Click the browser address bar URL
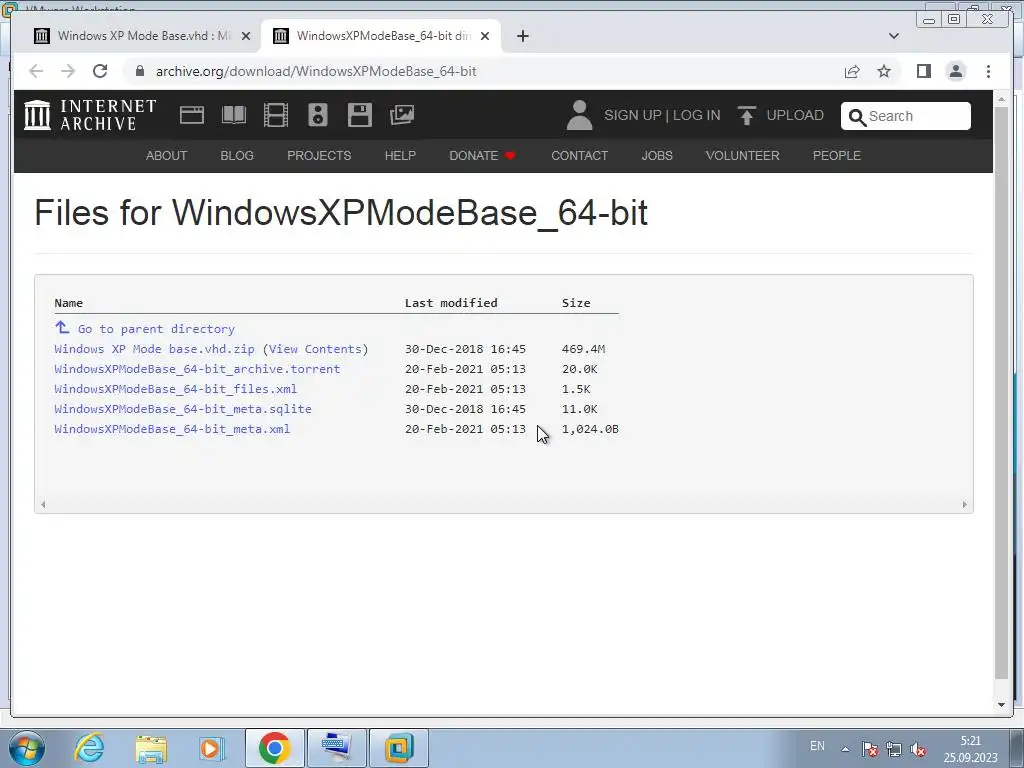This screenshot has height=768, width=1024. point(315,71)
